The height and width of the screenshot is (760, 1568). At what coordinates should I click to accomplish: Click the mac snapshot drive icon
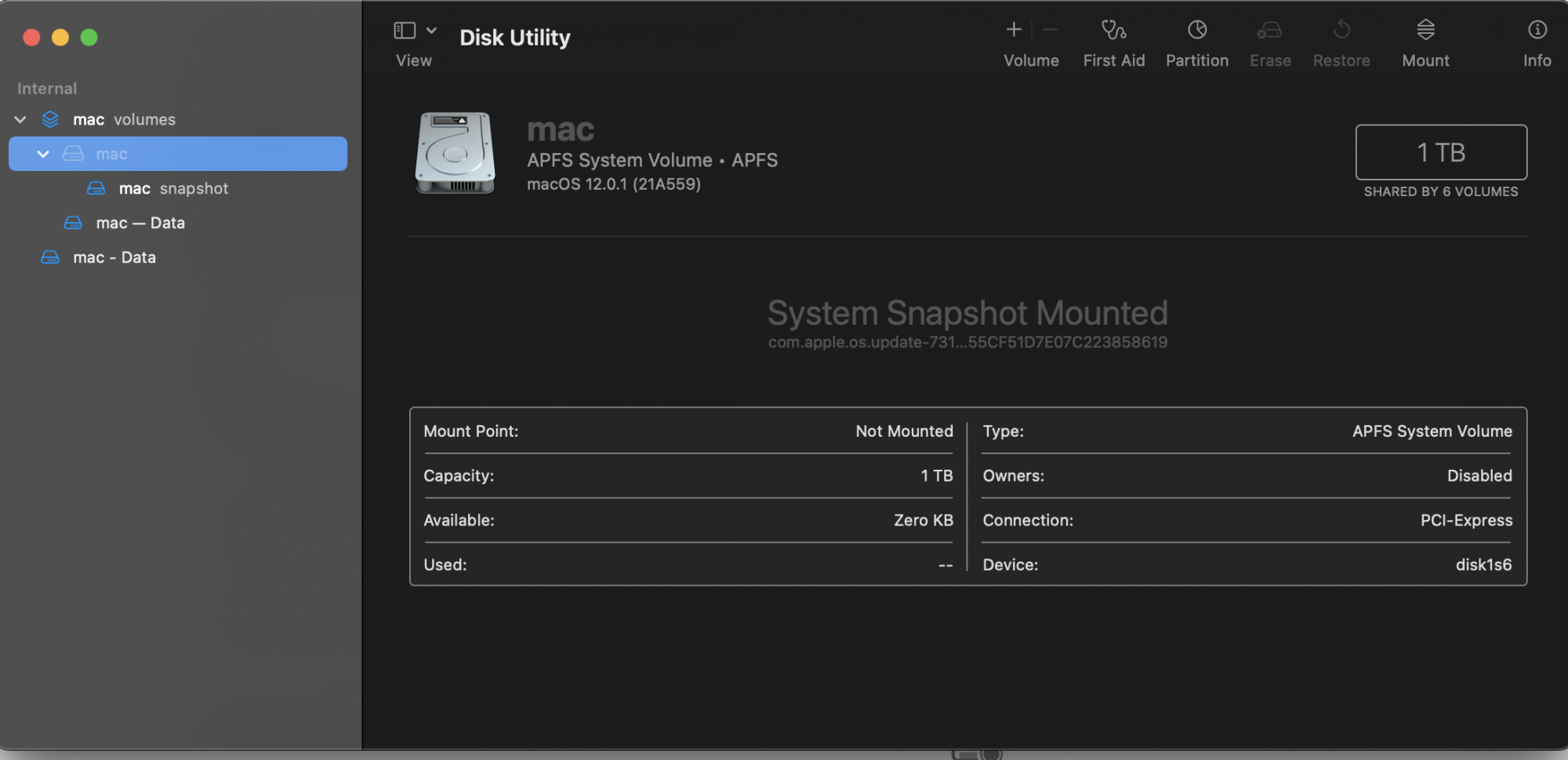[96, 188]
